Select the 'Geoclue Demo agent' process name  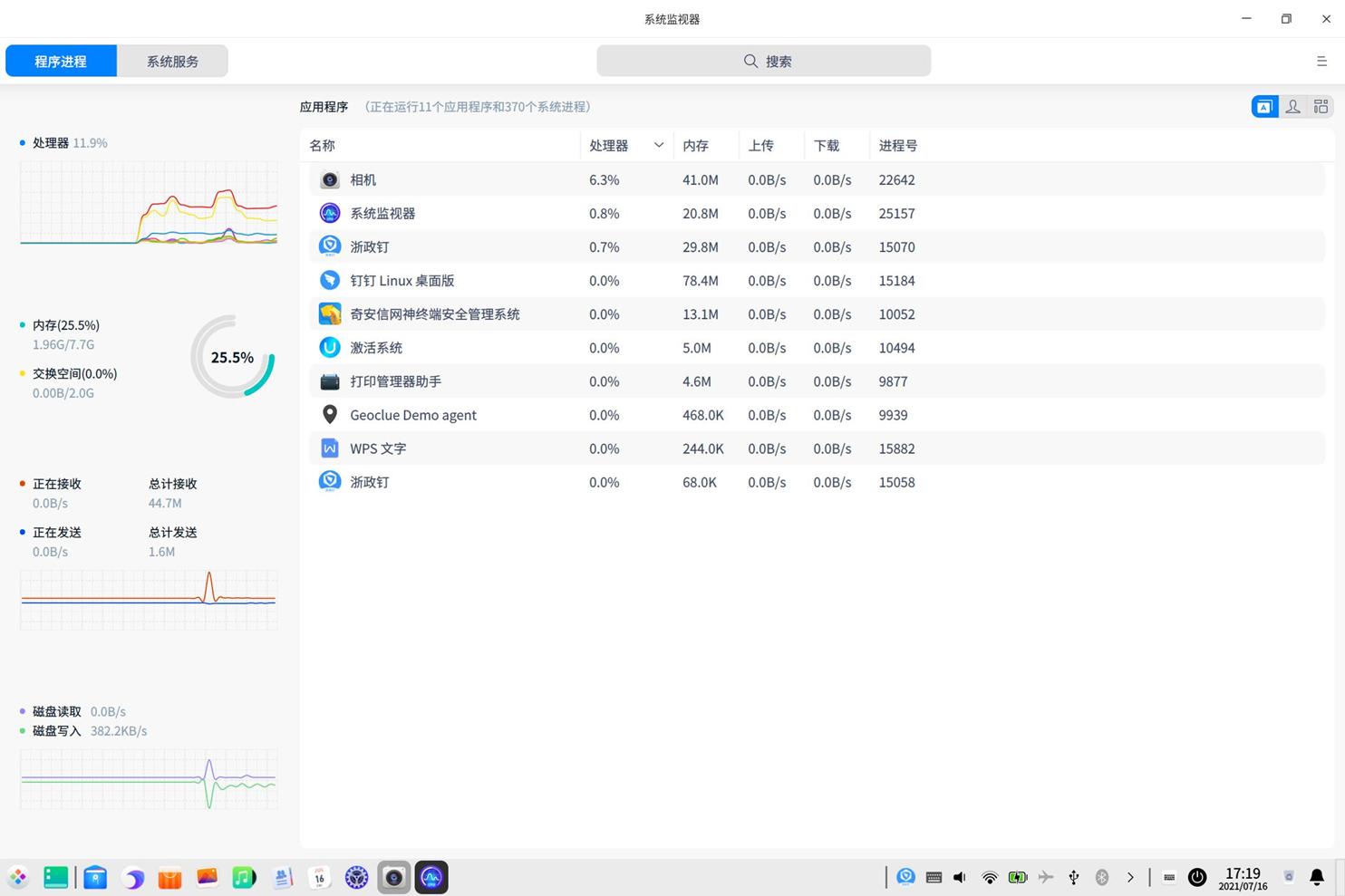pyautogui.click(x=413, y=415)
